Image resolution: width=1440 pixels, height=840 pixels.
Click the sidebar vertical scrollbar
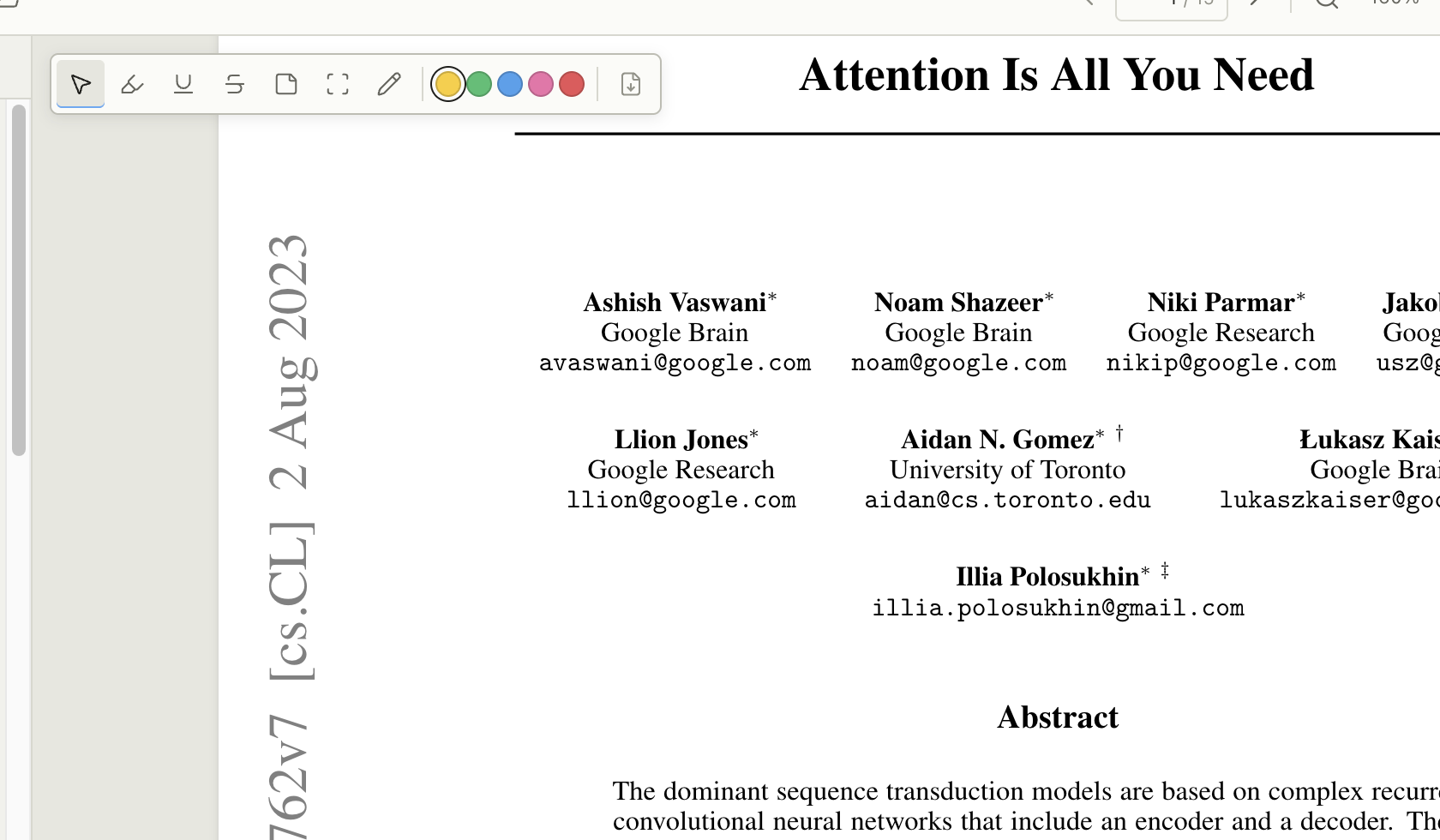pos(19,279)
